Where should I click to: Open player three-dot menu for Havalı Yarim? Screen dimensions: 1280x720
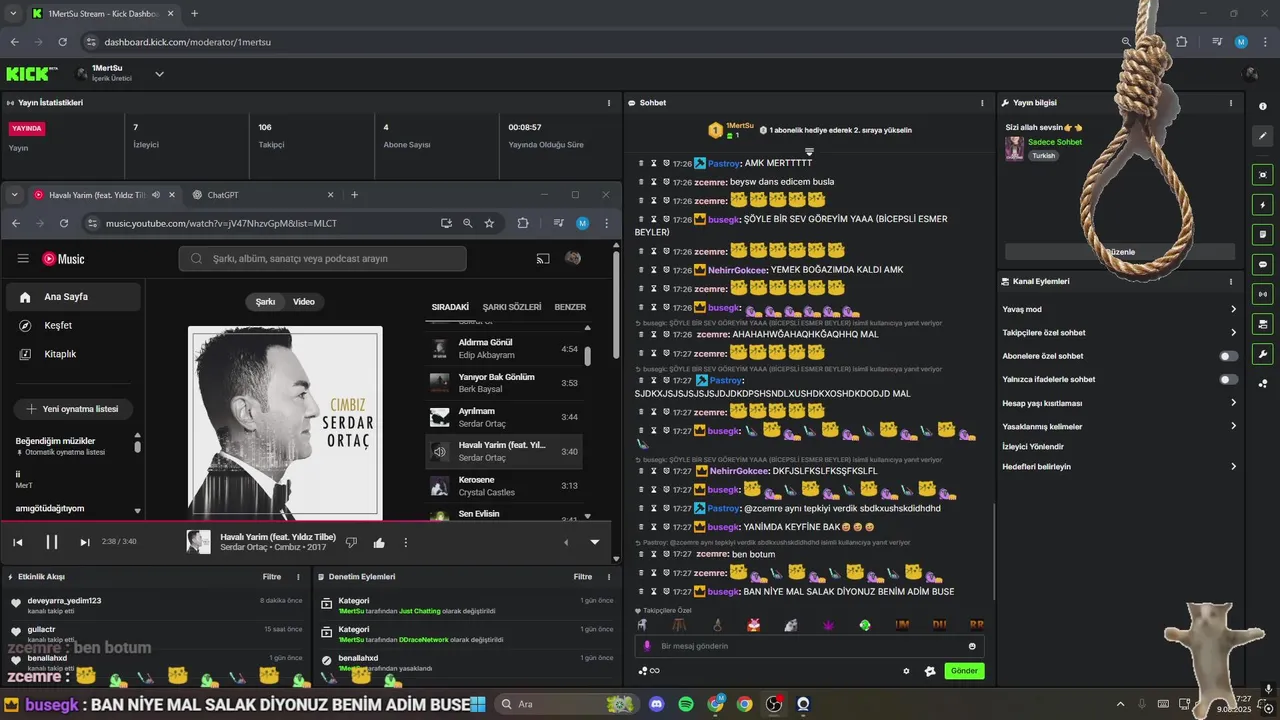[x=405, y=542]
